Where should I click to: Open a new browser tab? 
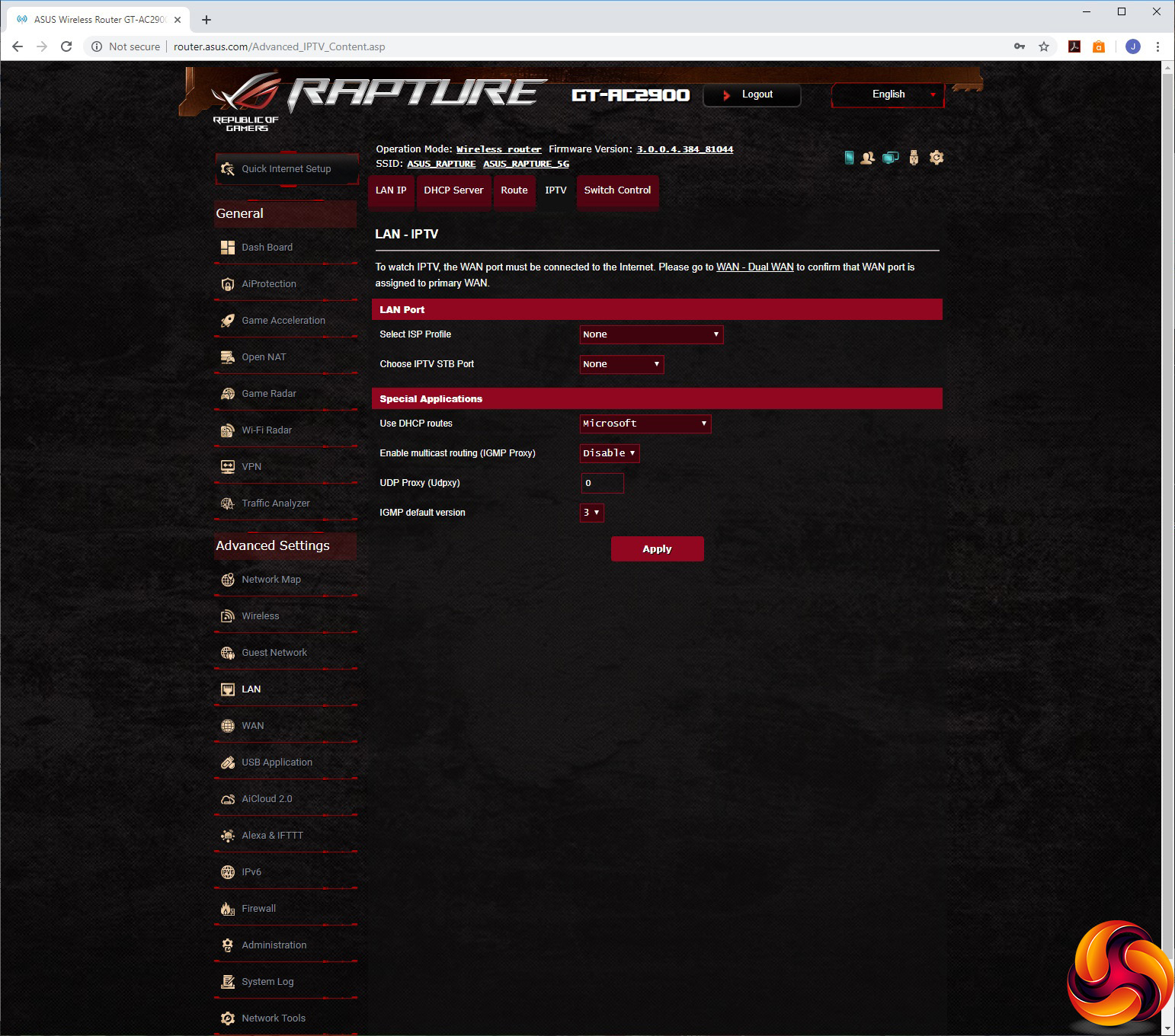coord(207,20)
